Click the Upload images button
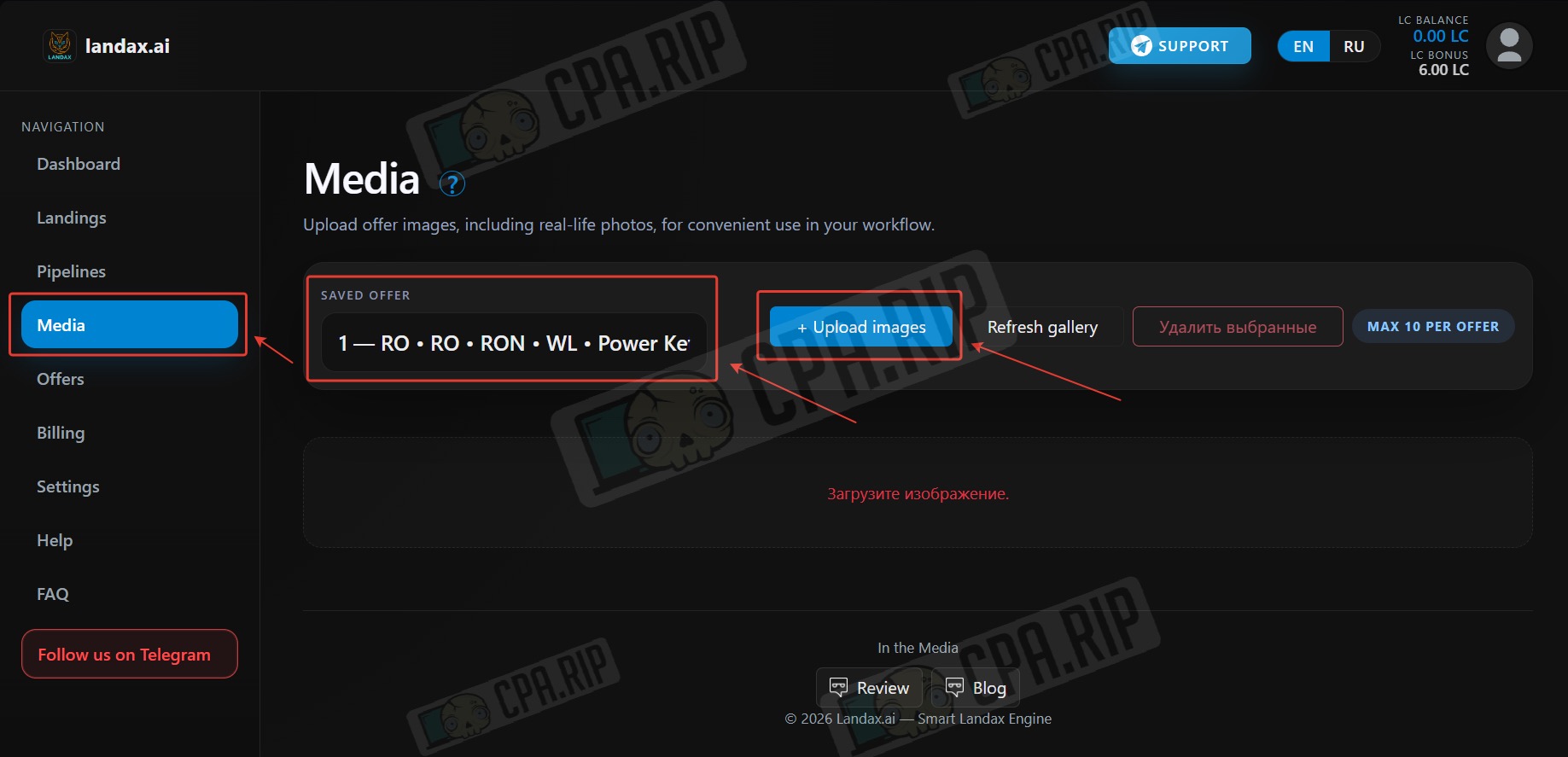Image resolution: width=1568 pixels, height=757 pixels. (x=861, y=327)
